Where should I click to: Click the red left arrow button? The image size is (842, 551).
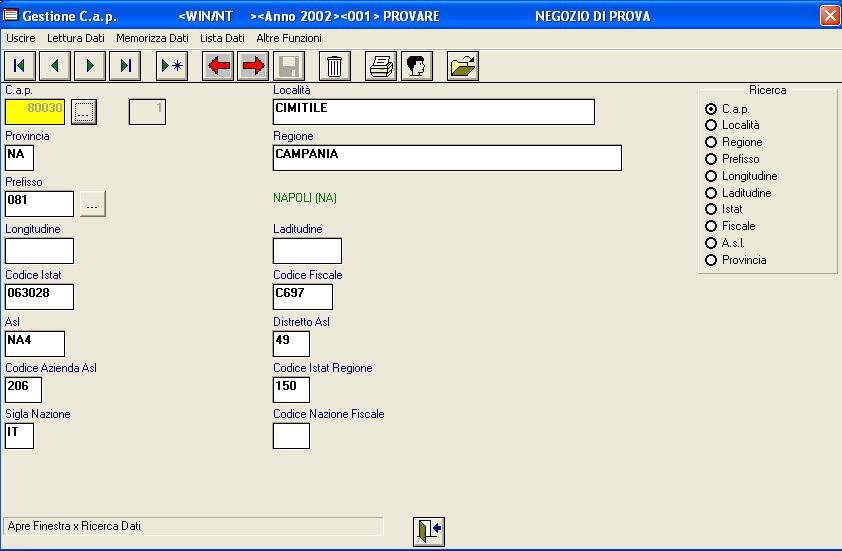[x=218, y=66]
